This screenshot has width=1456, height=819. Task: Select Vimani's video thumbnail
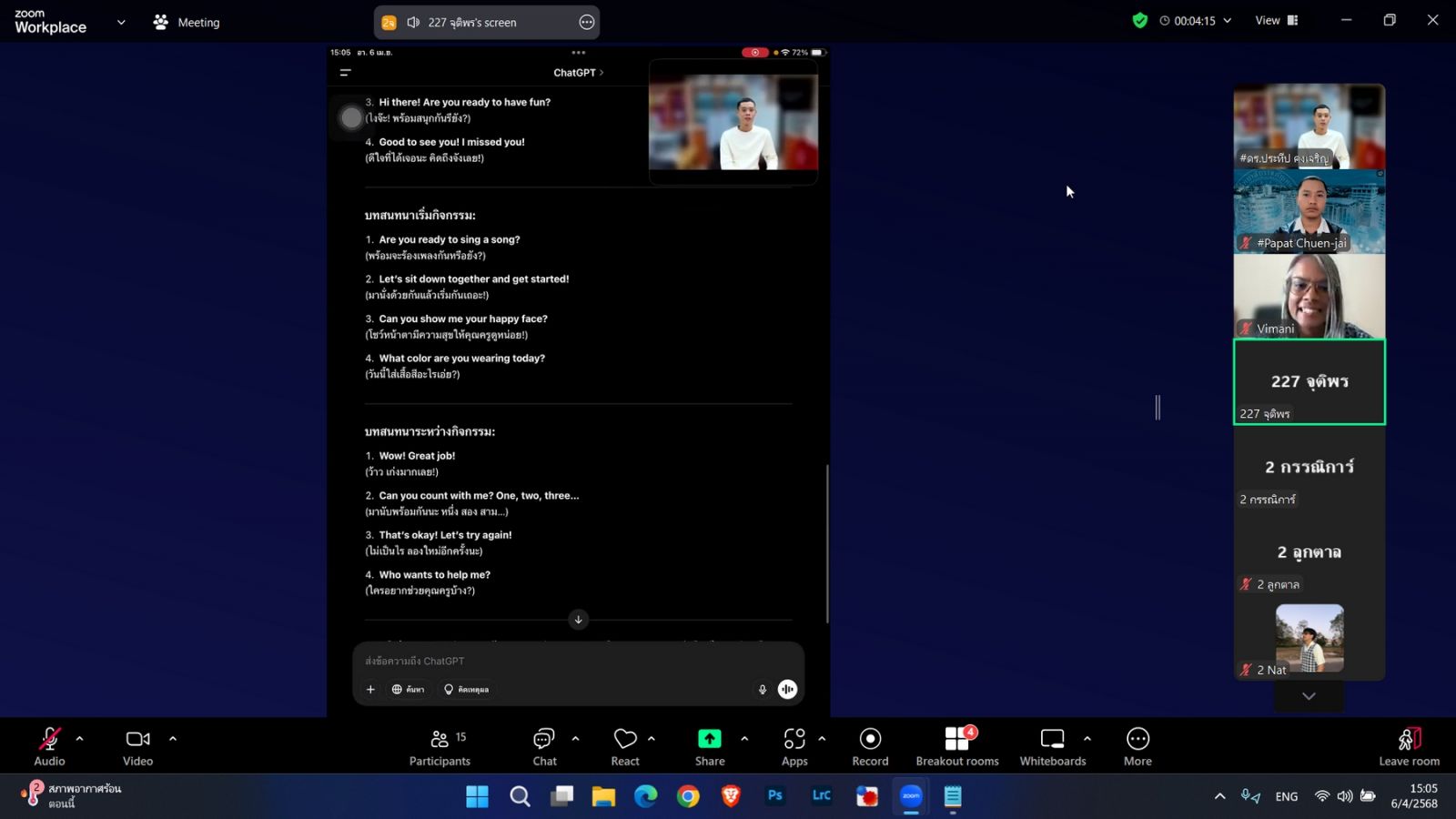[x=1309, y=296]
